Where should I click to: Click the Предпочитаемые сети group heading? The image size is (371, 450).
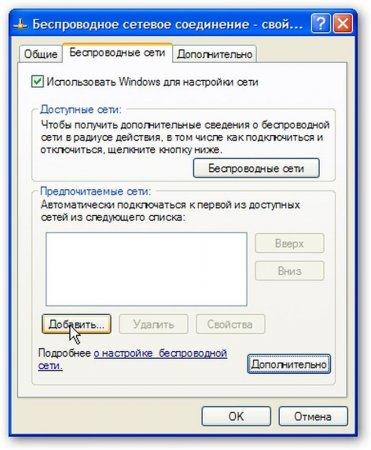point(96,192)
